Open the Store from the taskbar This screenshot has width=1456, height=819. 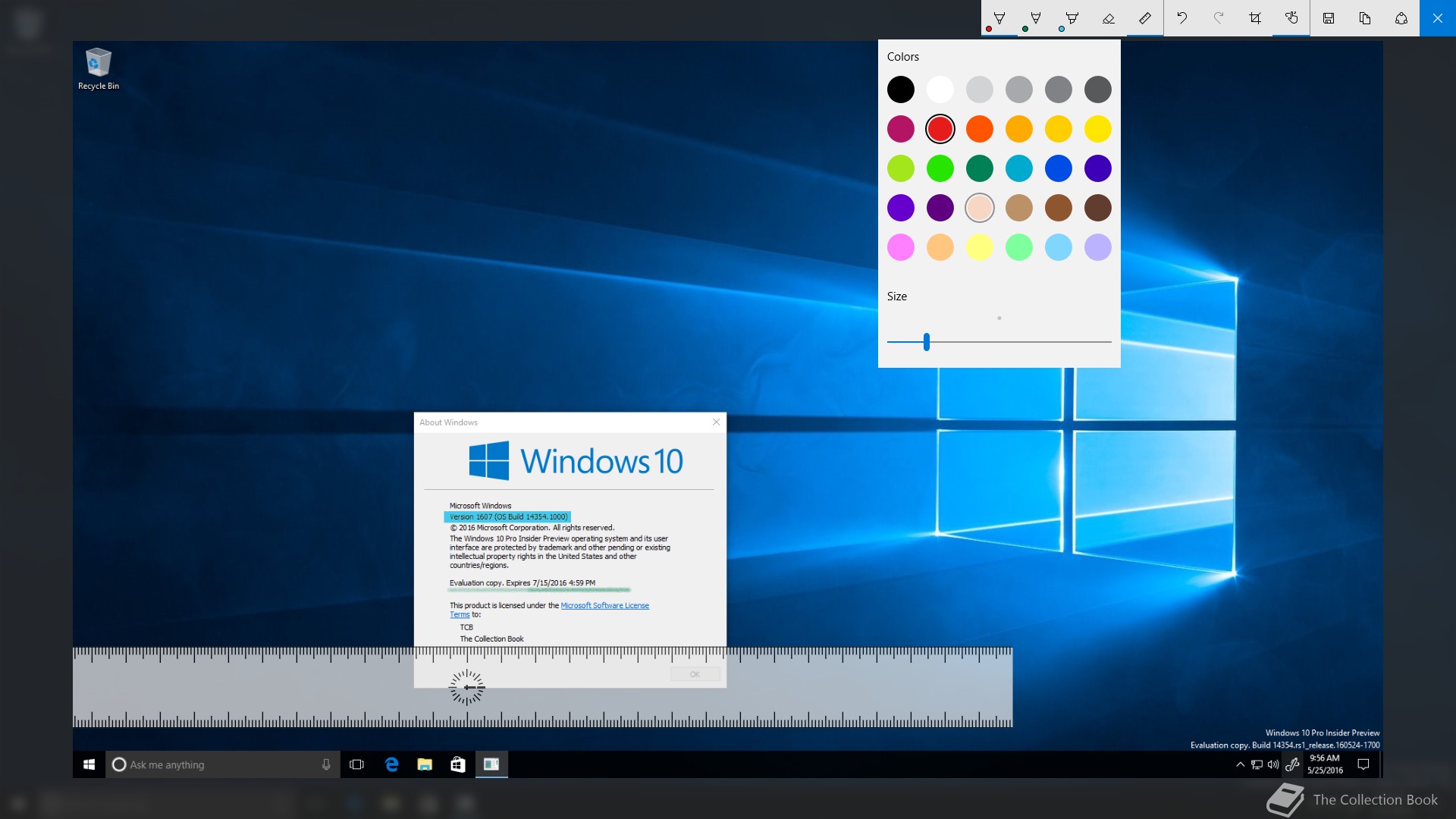coord(458,764)
